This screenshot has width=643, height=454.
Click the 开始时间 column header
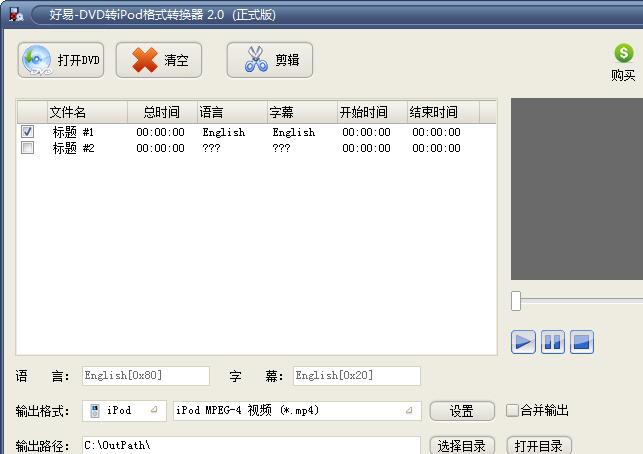(x=372, y=112)
